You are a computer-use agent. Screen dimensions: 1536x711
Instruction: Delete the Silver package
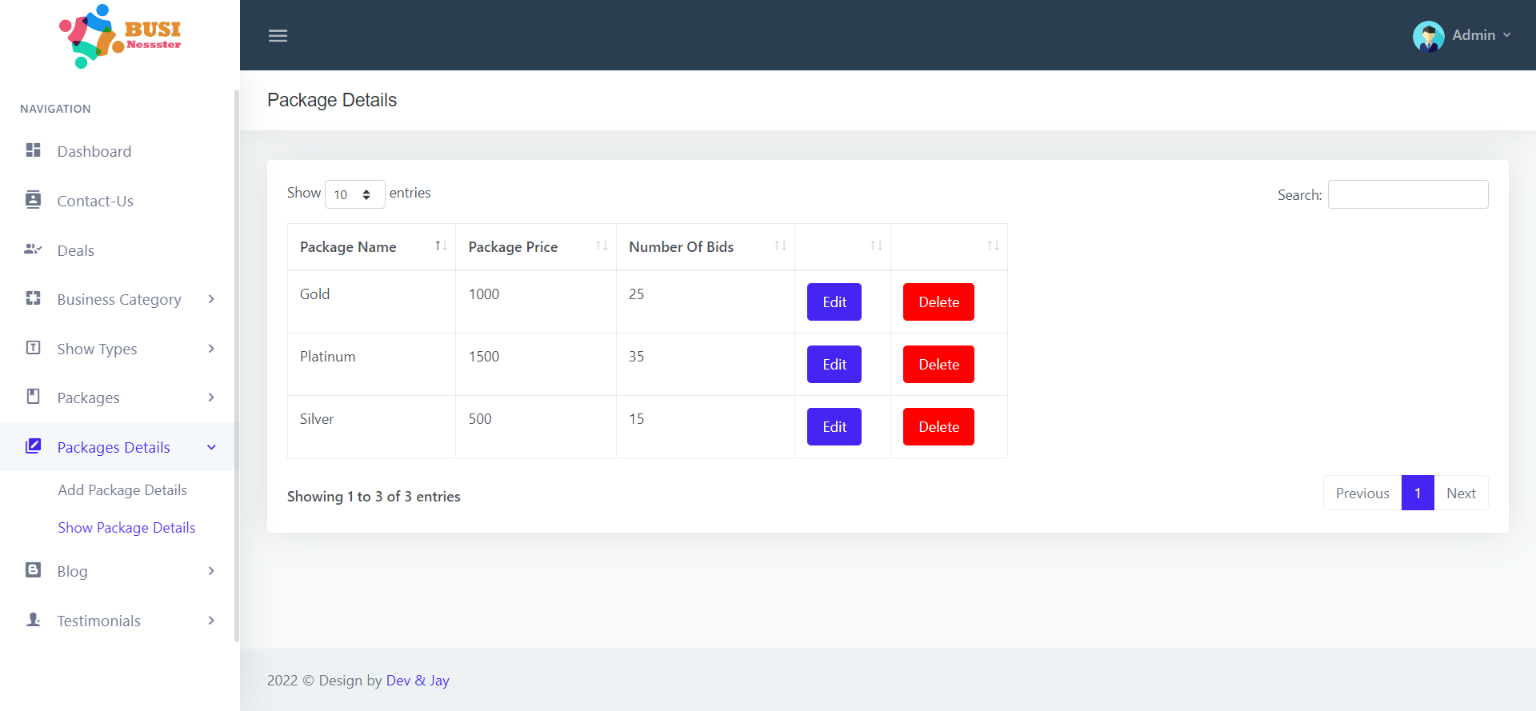938,426
